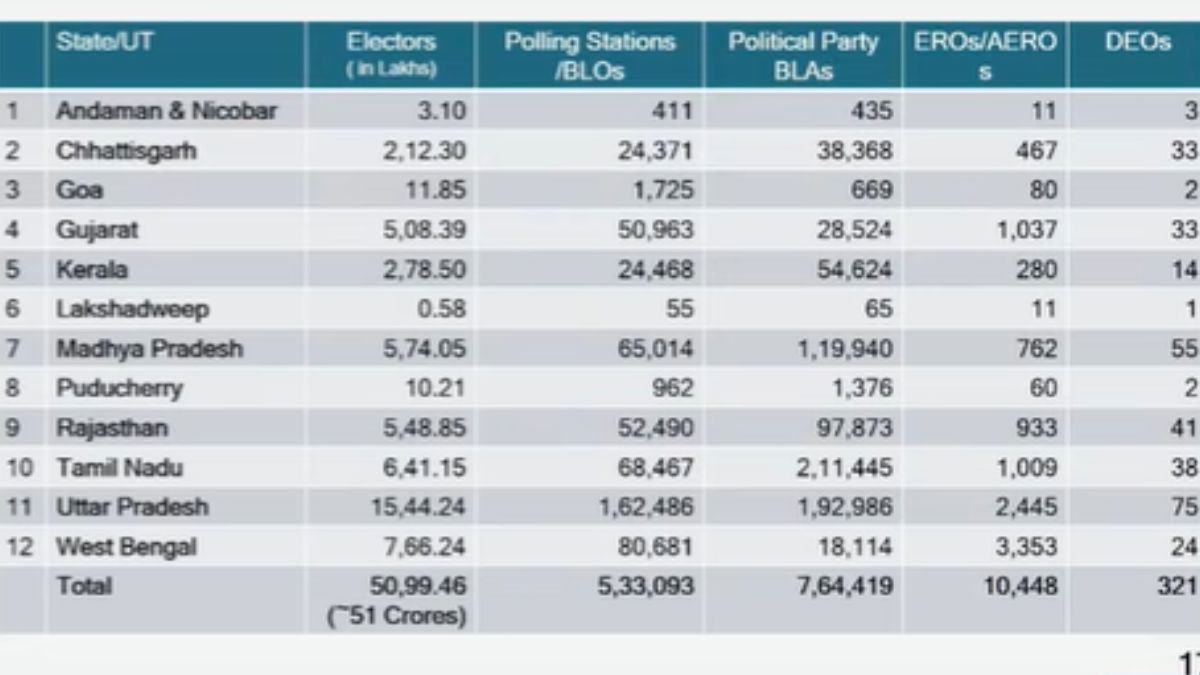Select the Total row label
The image size is (1200, 675).
click(84, 586)
